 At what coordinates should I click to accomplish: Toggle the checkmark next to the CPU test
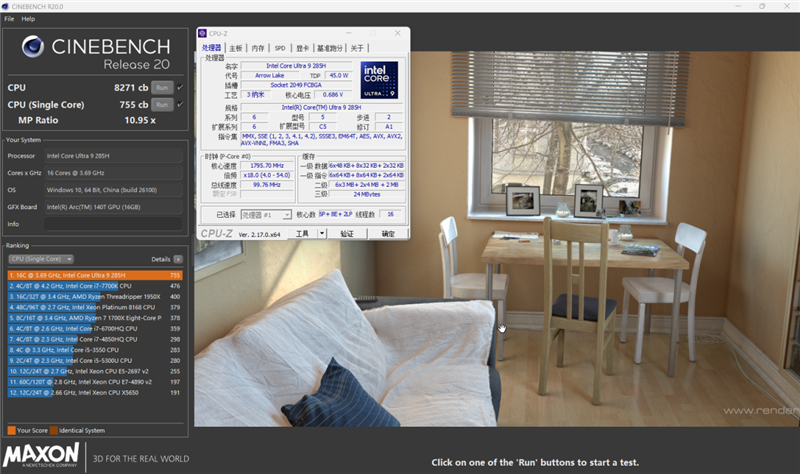coord(180,88)
